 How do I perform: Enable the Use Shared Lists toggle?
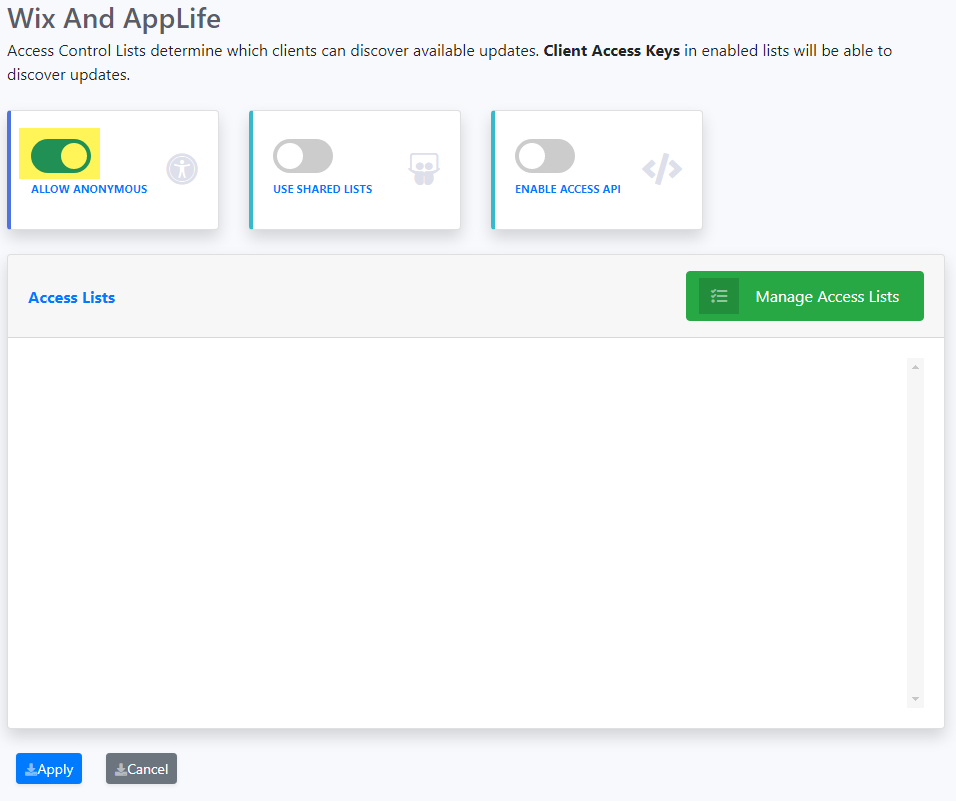(x=303, y=156)
